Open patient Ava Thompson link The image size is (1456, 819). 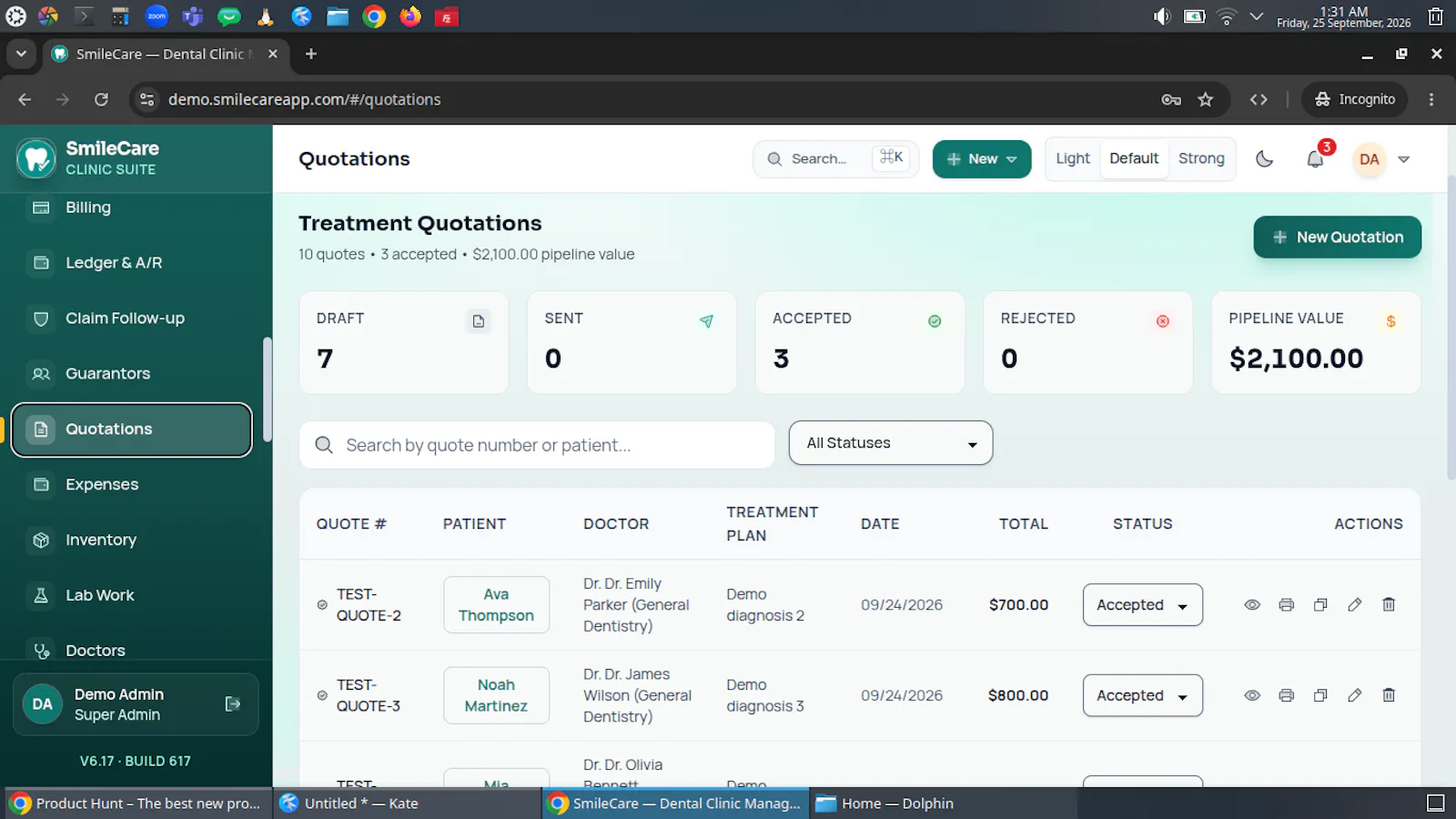[x=496, y=605]
